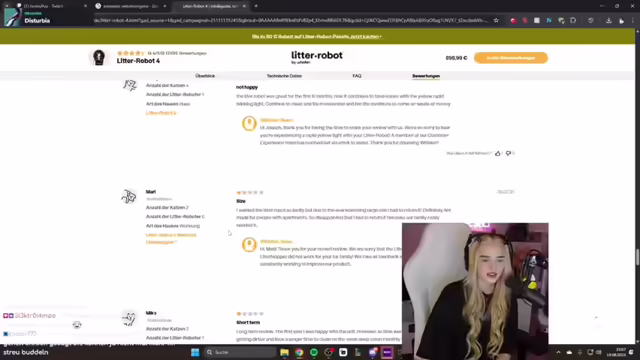
Task: Show hidden system tray icons chevron
Action: (x=558, y=352)
